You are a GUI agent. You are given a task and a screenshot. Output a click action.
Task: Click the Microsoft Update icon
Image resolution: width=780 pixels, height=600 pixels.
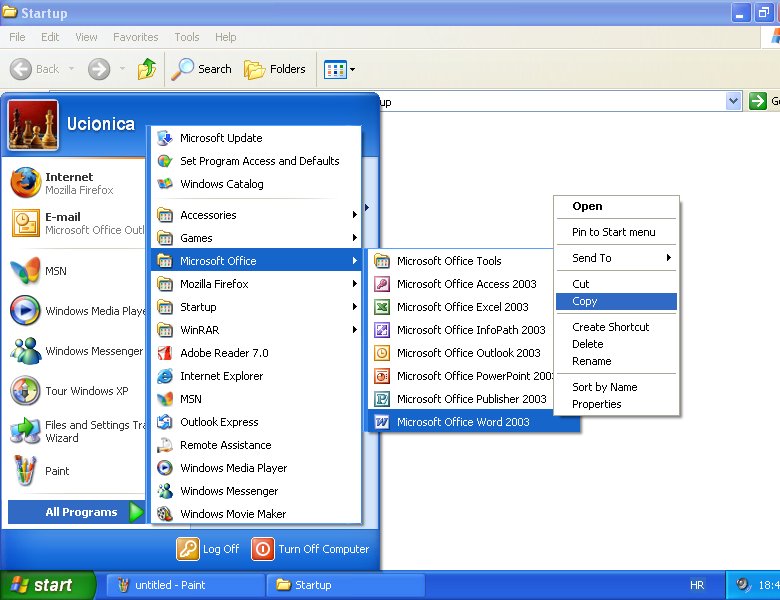(165, 138)
